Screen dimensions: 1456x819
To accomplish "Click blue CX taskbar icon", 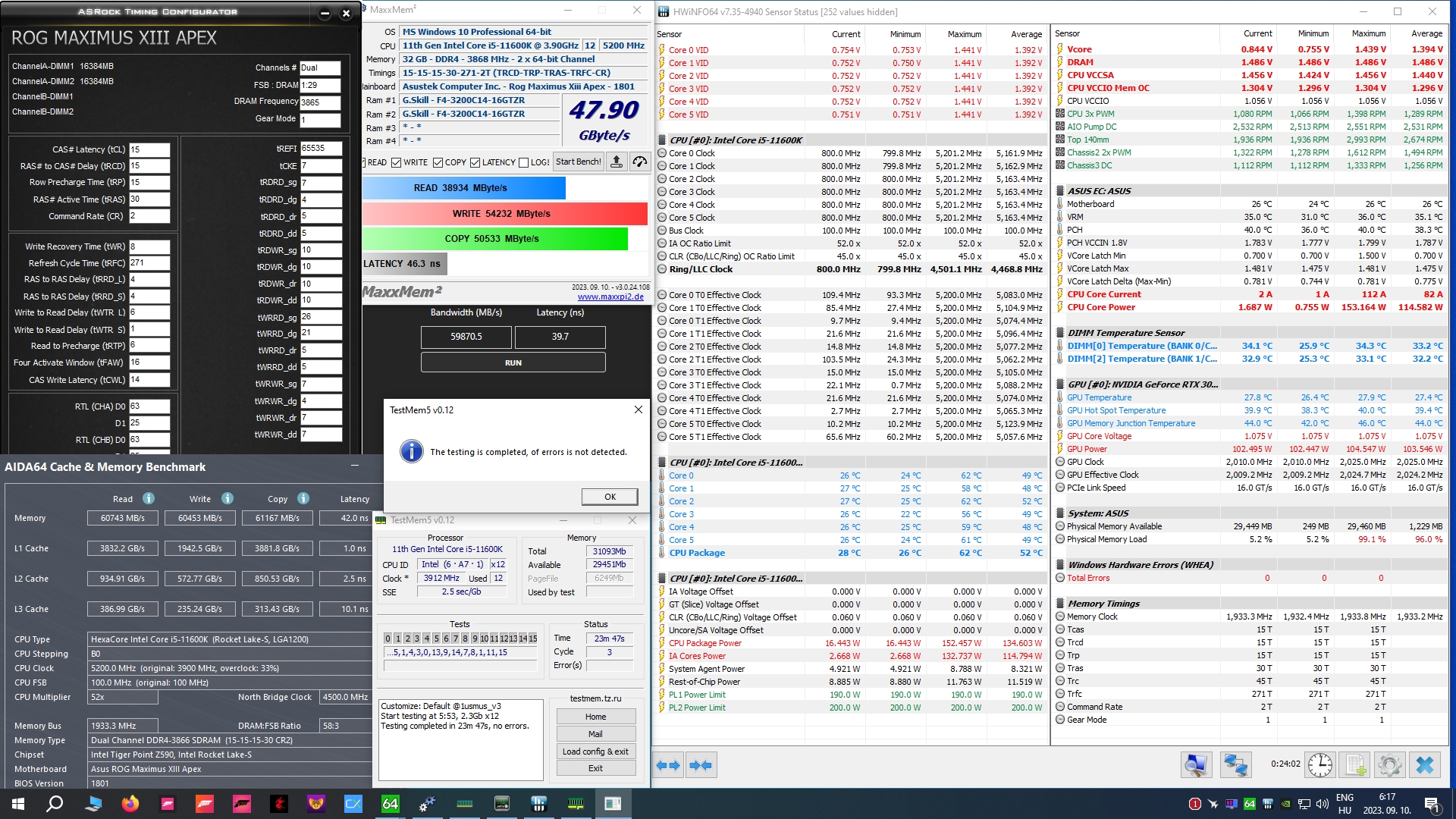I will pyautogui.click(x=353, y=803).
